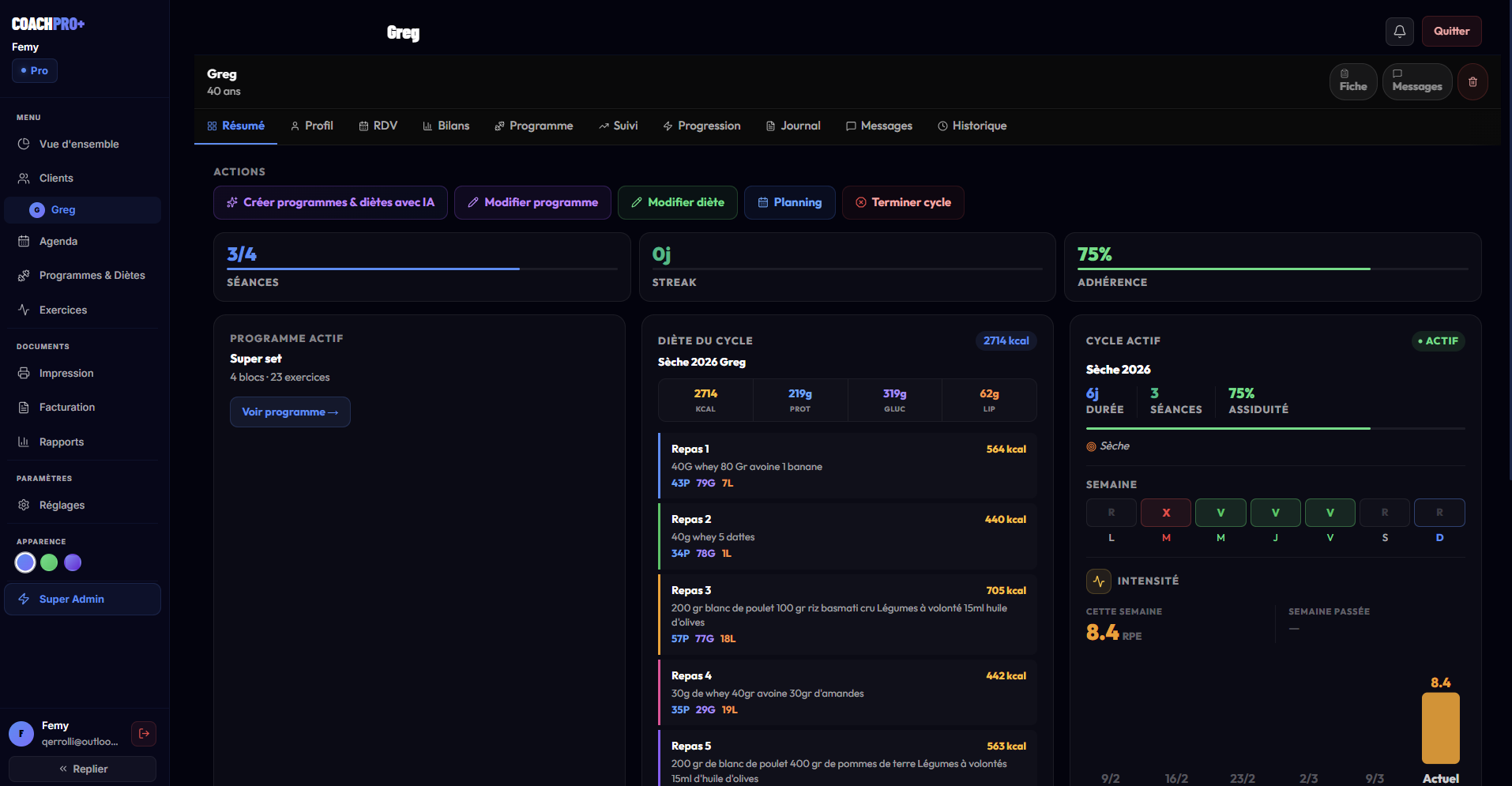Click the ACTIF cycle status badge
Image resolution: width=1512 pixels, height=786 pixels.
click(1438, 341)
